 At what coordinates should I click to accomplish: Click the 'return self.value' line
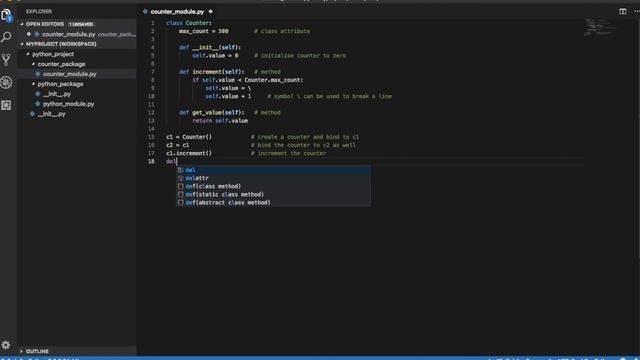tap(220, 121)
